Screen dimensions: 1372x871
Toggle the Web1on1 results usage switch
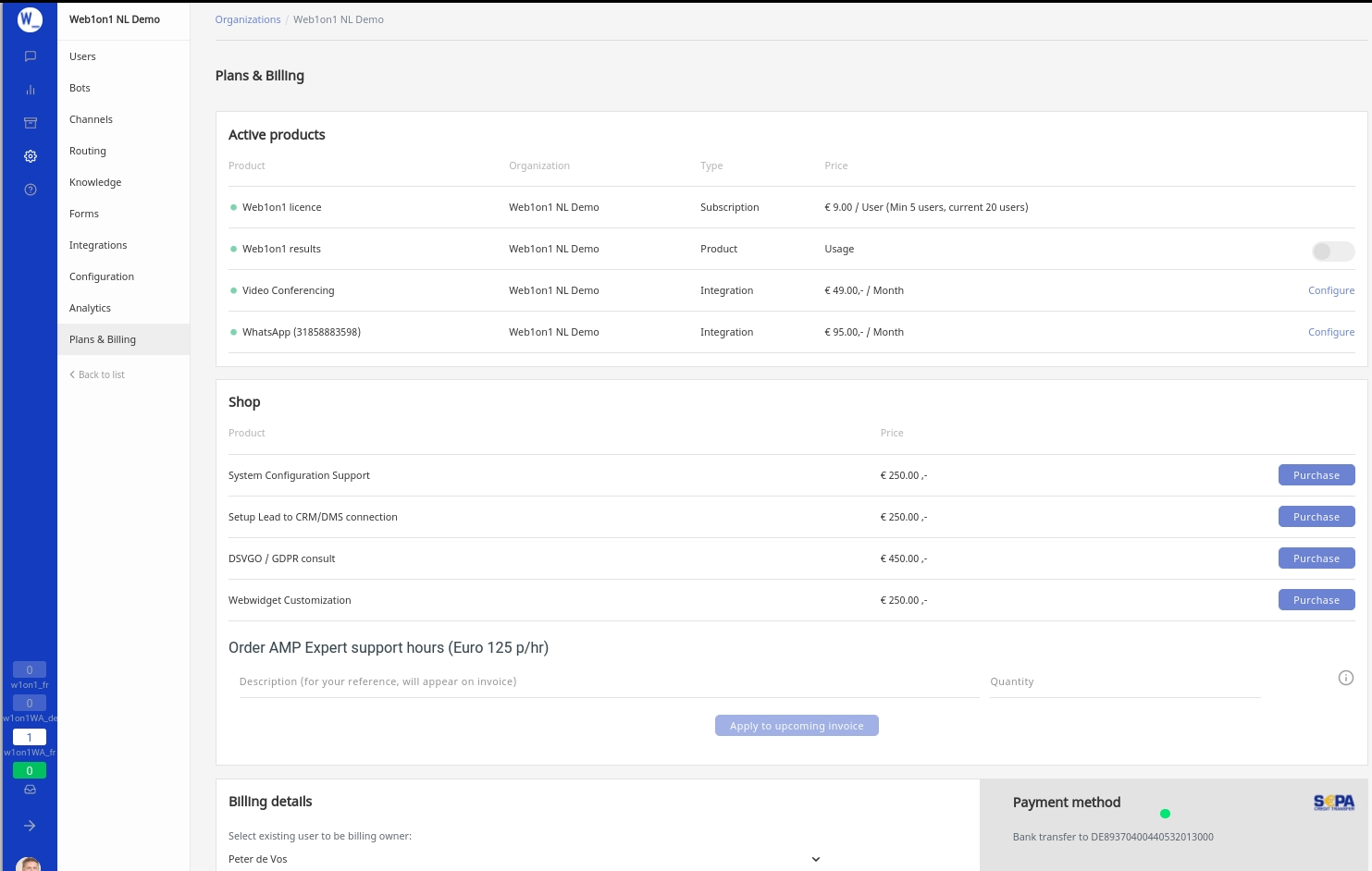click(1333, 251)
